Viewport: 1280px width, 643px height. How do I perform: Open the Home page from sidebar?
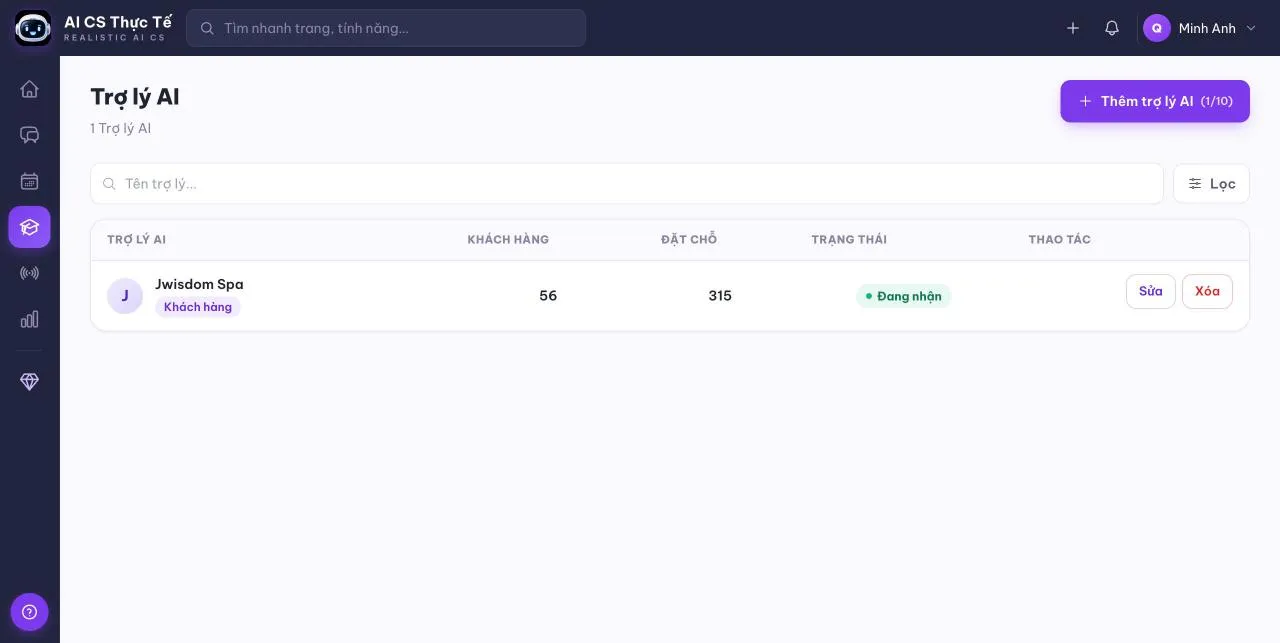click(x=29, y=88)
